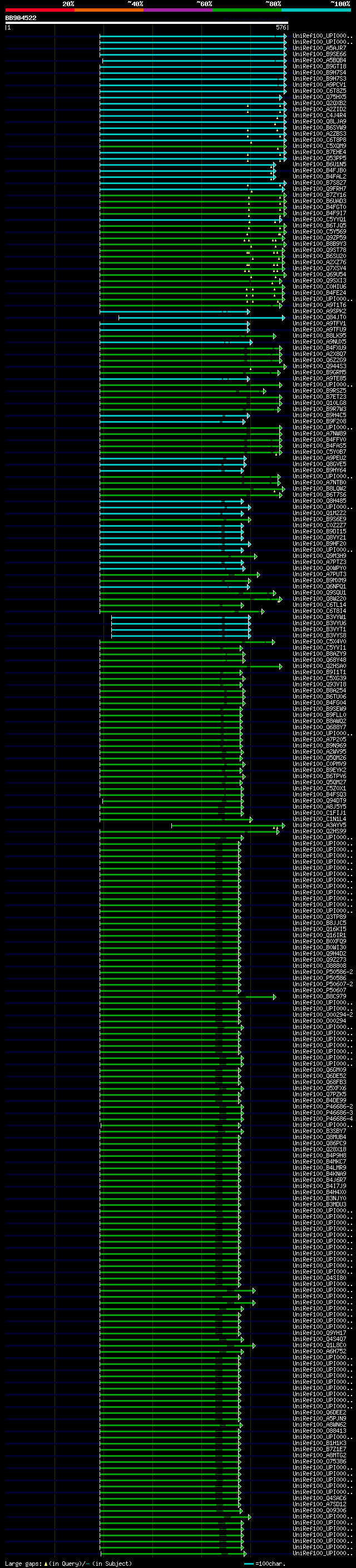Select hit UniRef100_C0HIU6
Viewport: 356px width, 1568px height.
point(319,286)
